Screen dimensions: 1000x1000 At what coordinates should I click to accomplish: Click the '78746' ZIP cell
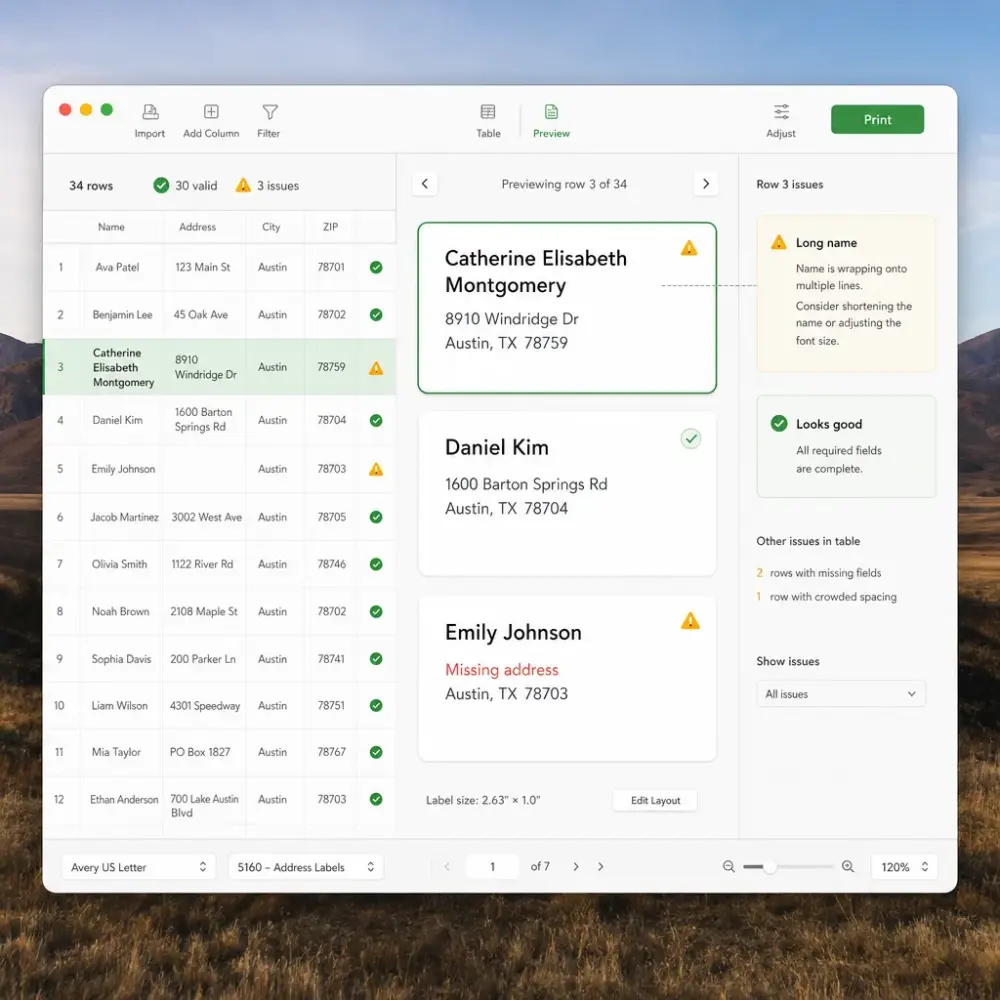(332, 564)
